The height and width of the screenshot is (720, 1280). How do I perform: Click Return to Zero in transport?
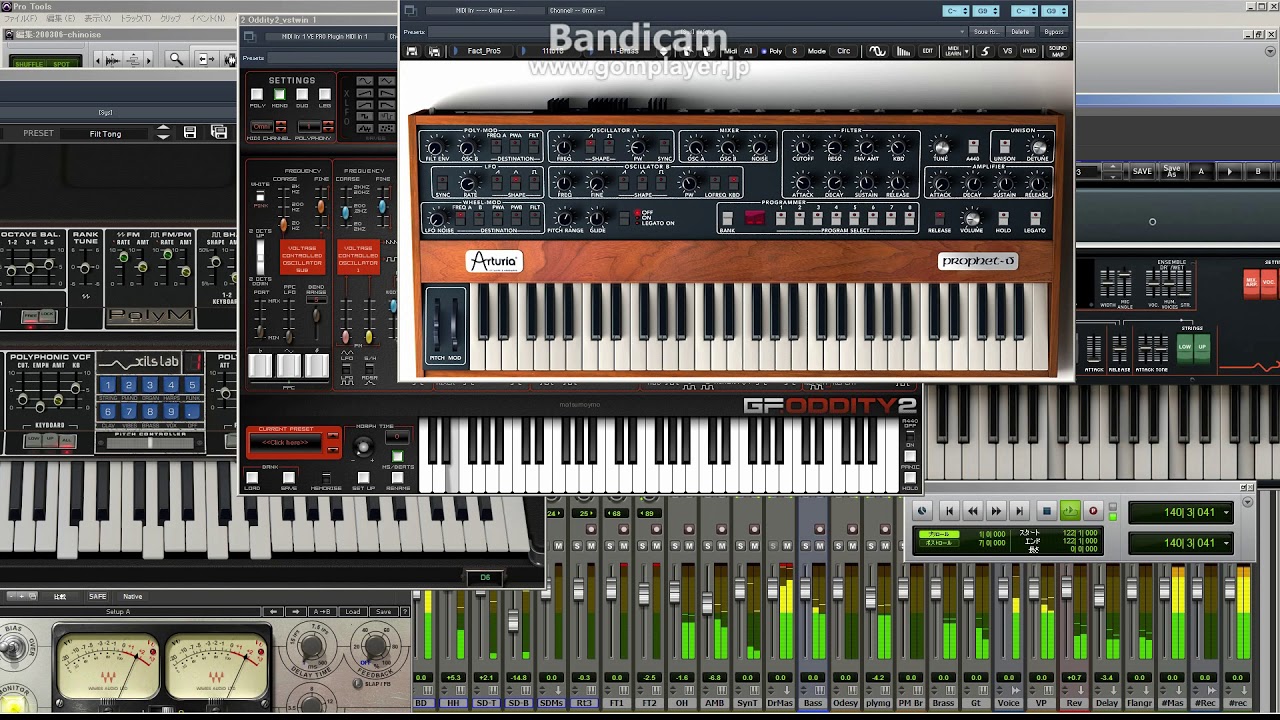[949, 511]
